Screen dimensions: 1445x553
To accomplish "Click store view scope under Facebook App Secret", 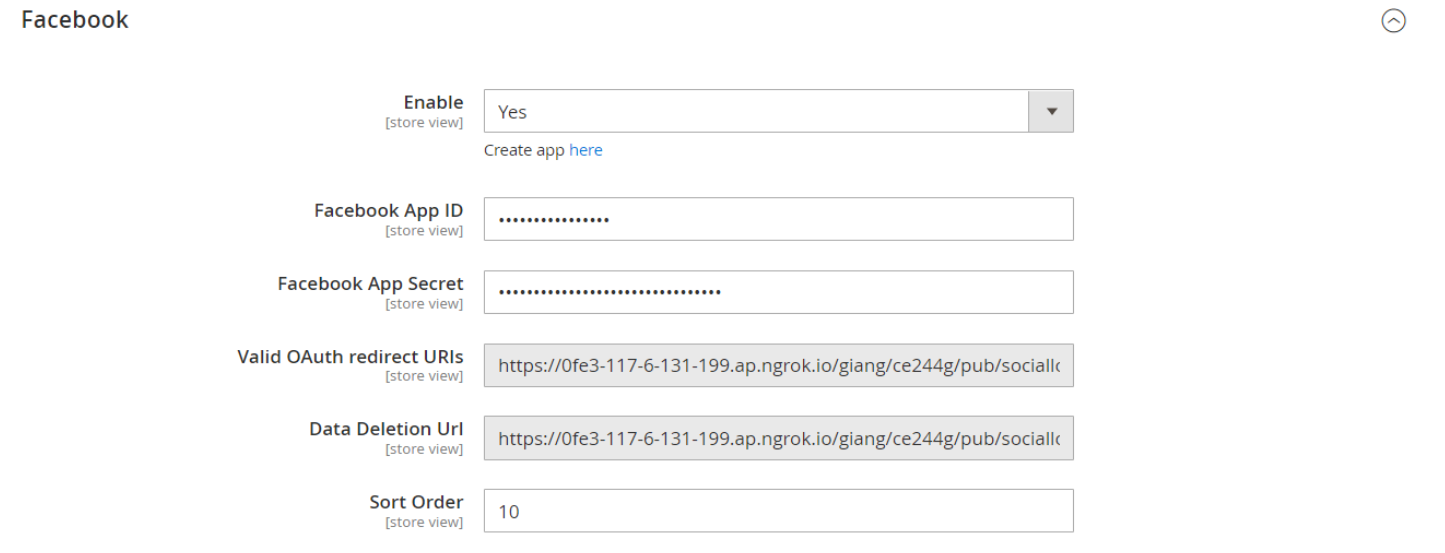I will tap(424, 304).
